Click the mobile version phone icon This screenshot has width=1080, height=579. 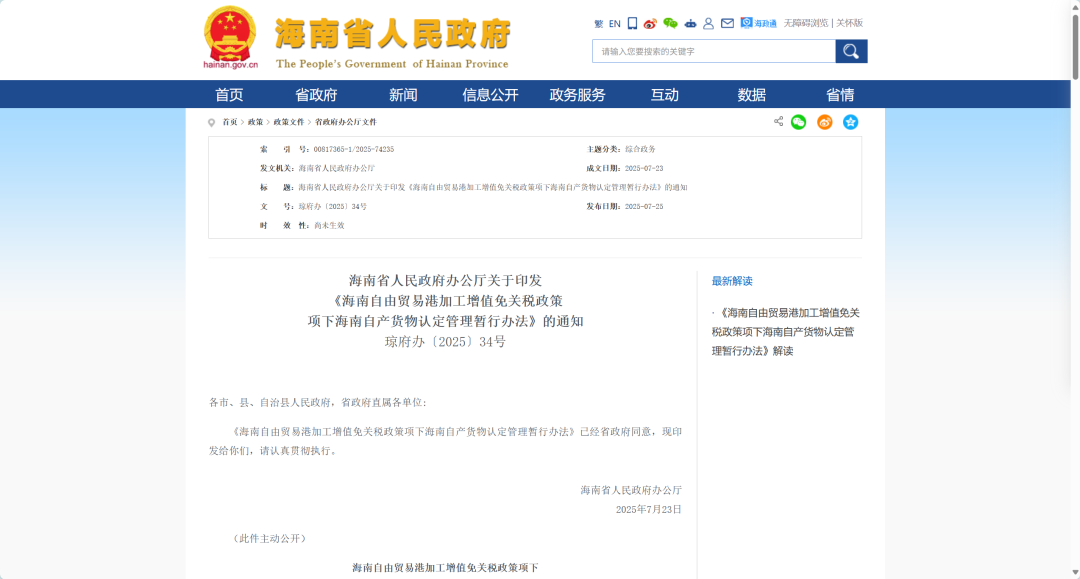pyautogui.click(x=630, y=22)
